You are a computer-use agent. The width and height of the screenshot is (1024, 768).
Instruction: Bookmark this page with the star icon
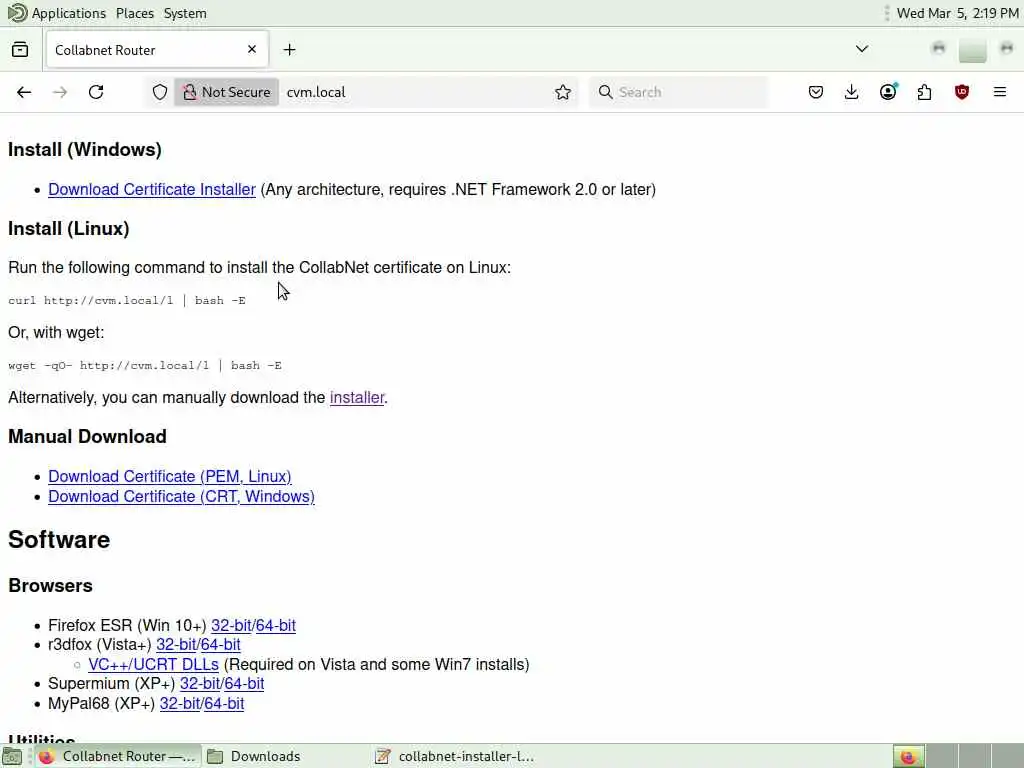coord(563,92)
